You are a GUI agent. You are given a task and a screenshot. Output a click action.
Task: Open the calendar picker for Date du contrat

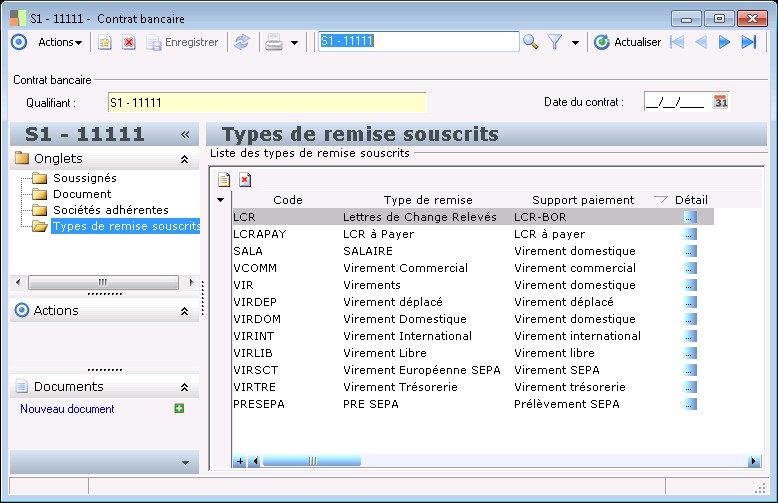click(720, 101)
